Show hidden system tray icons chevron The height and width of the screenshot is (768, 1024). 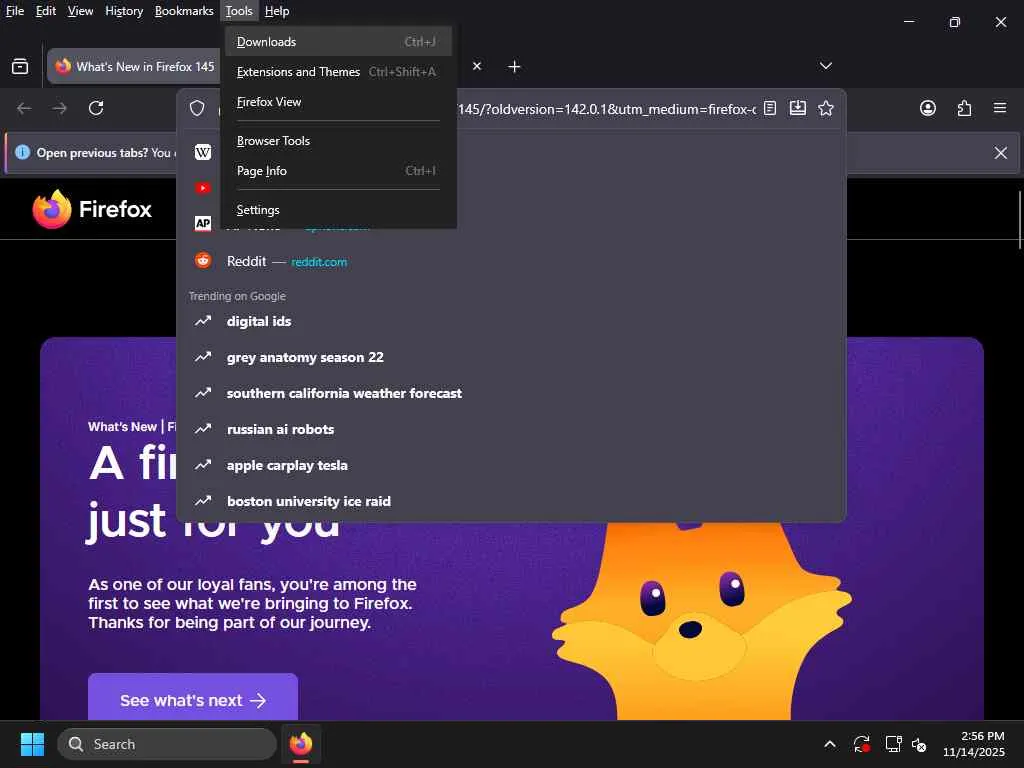(829, 744)
